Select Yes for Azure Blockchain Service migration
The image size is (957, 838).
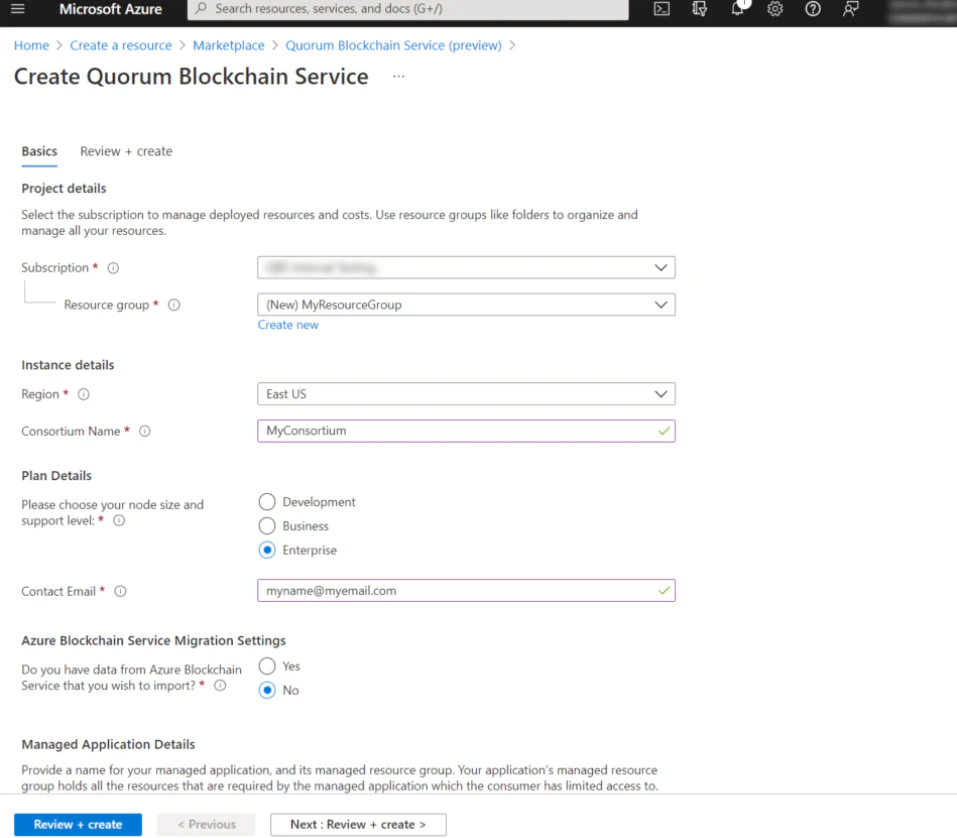[266, 666]
